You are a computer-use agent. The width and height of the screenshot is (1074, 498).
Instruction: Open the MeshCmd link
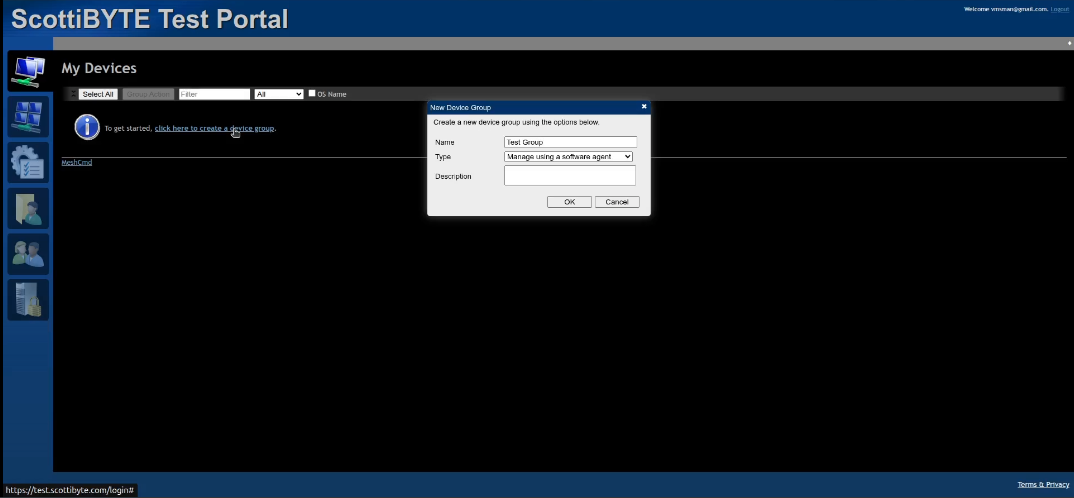[77, 162]
